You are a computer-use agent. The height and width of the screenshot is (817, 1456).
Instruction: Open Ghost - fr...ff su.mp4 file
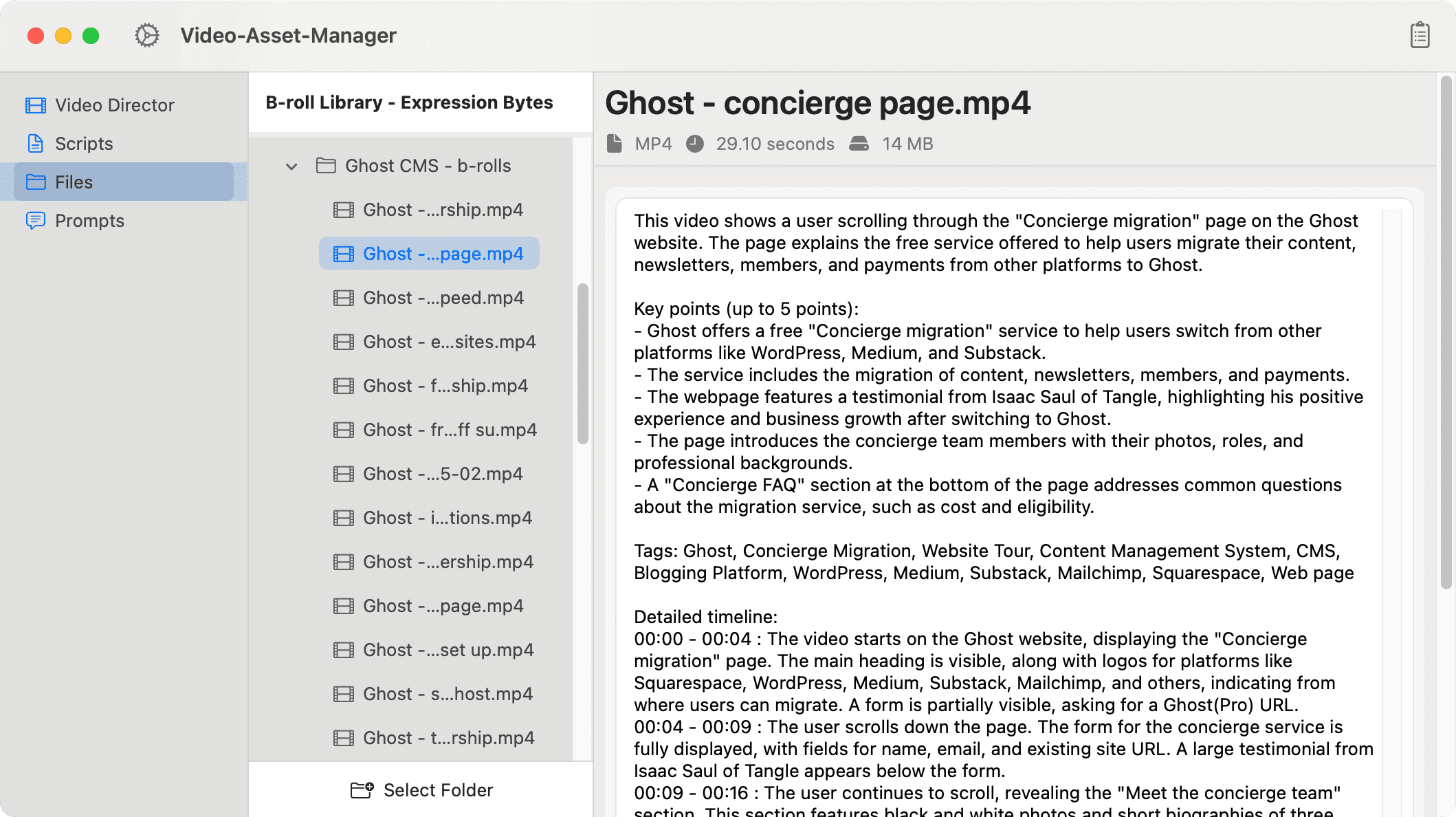point(450,430)
